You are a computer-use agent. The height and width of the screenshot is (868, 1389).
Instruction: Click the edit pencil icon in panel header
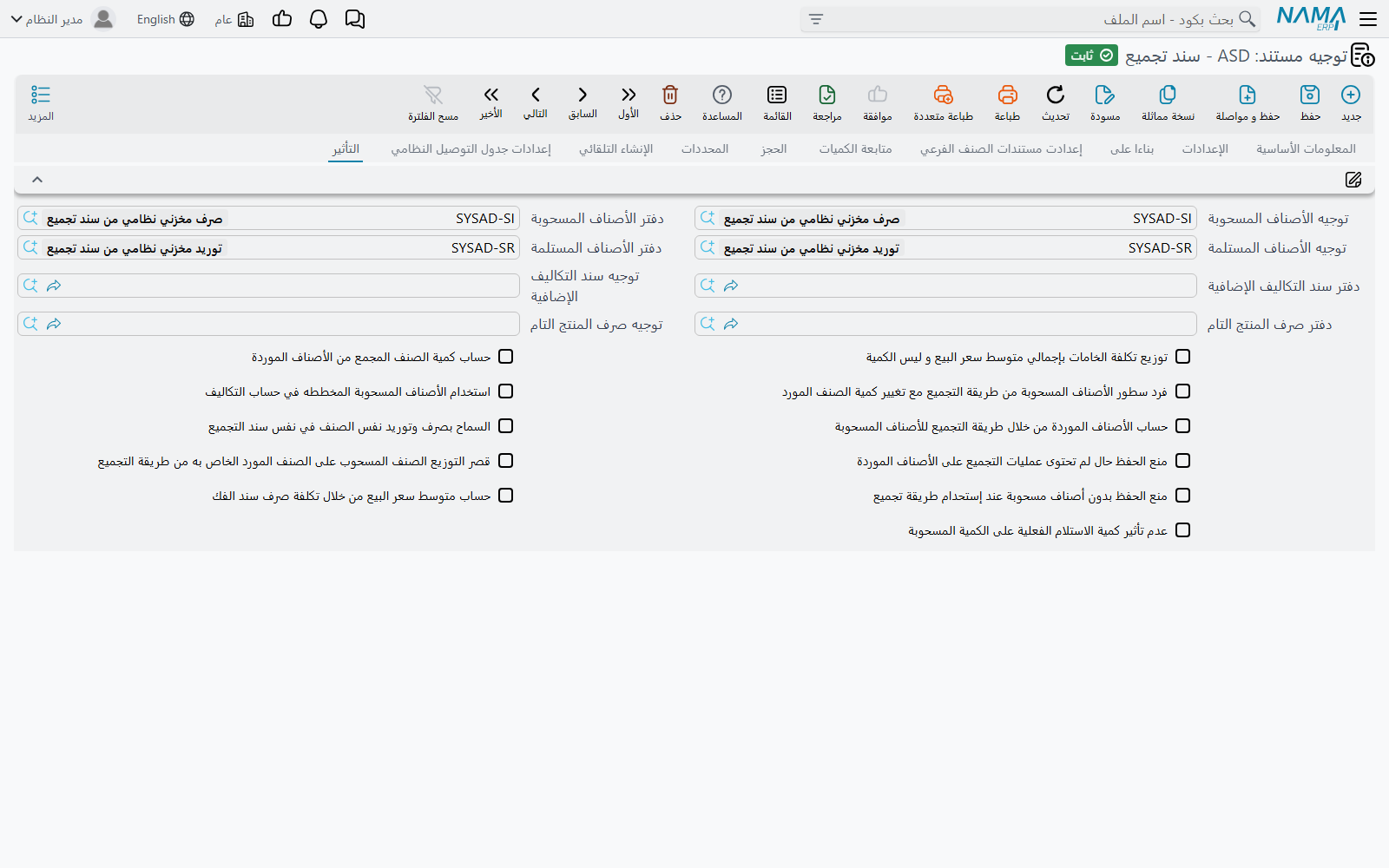[1353, 180]
